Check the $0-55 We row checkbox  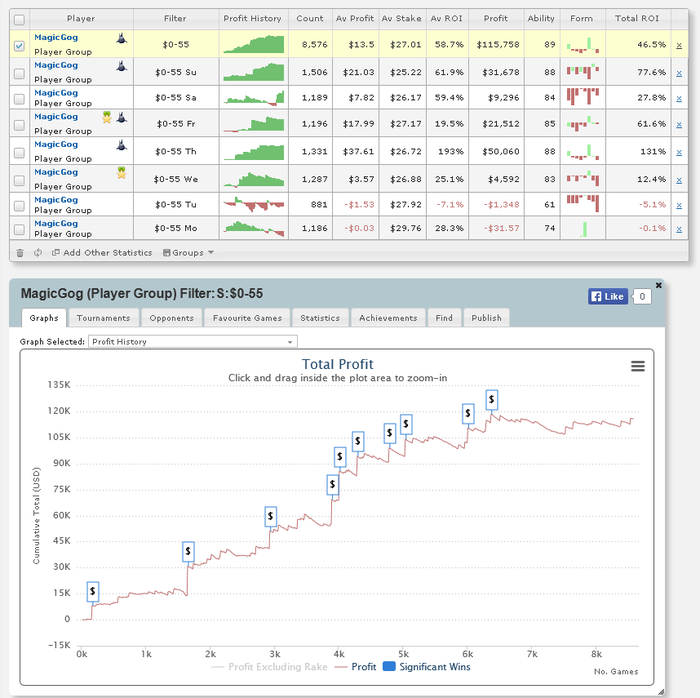[19, 180]
